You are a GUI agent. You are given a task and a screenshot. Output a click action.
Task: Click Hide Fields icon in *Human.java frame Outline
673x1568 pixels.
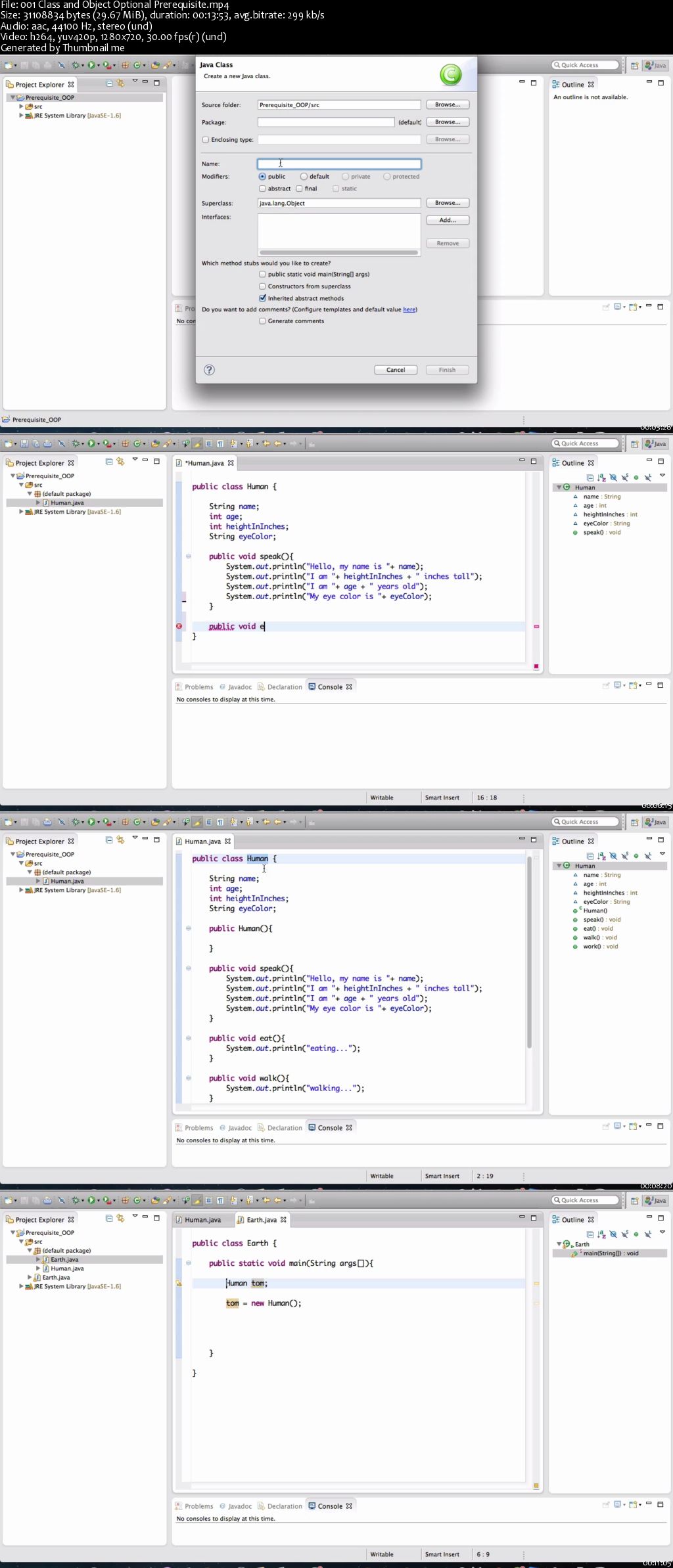(x=613, y=478)
